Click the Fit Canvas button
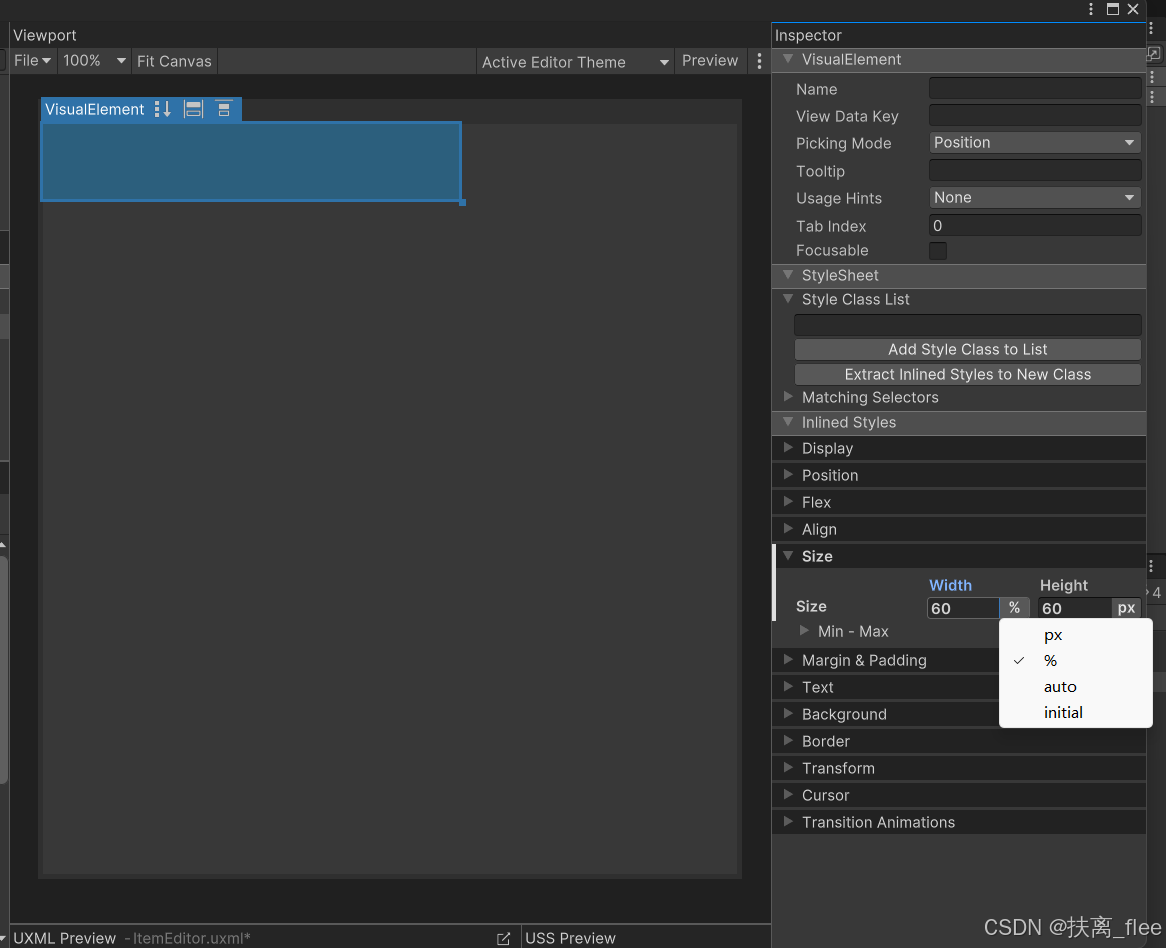Image resolution: width=1166 pixels, height=948 pixels. [x=174, y=60]
